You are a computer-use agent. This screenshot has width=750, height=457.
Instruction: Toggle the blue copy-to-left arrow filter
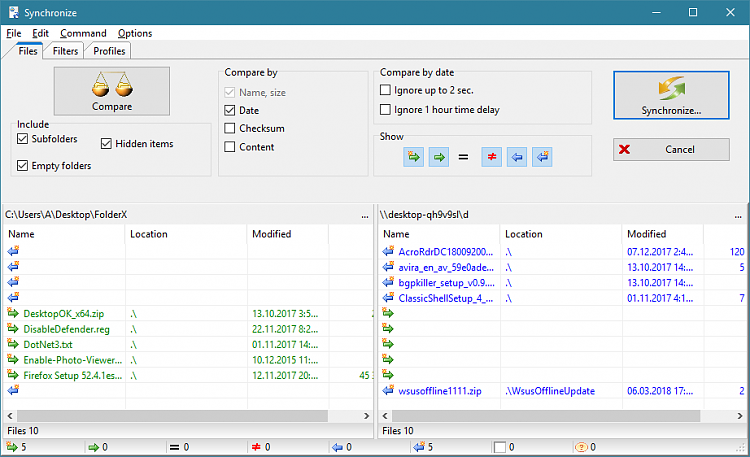[x=517, y=156]
